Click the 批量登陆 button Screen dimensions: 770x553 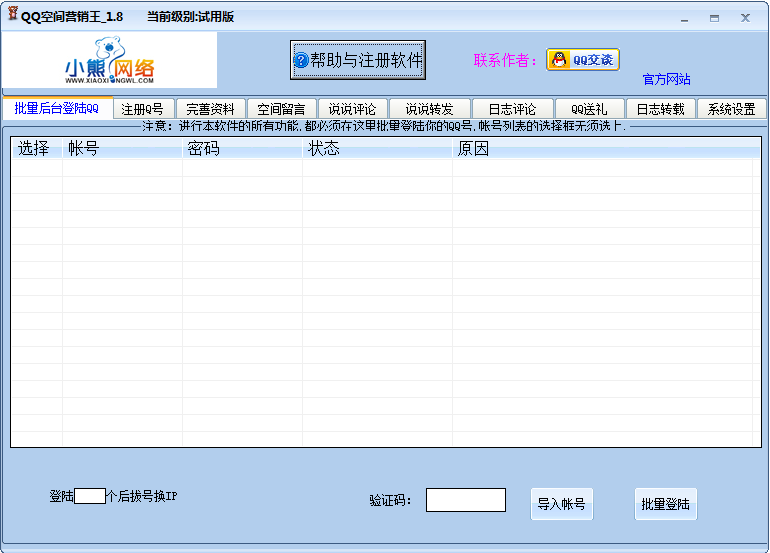point(665,504)
